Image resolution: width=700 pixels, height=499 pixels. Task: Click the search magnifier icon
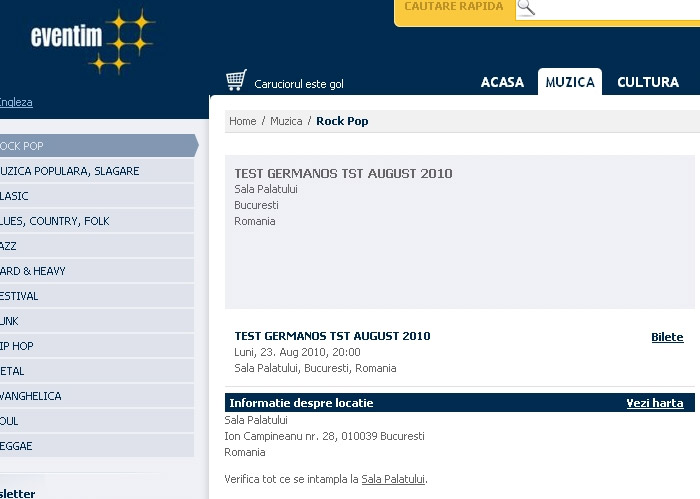(526, 8)
